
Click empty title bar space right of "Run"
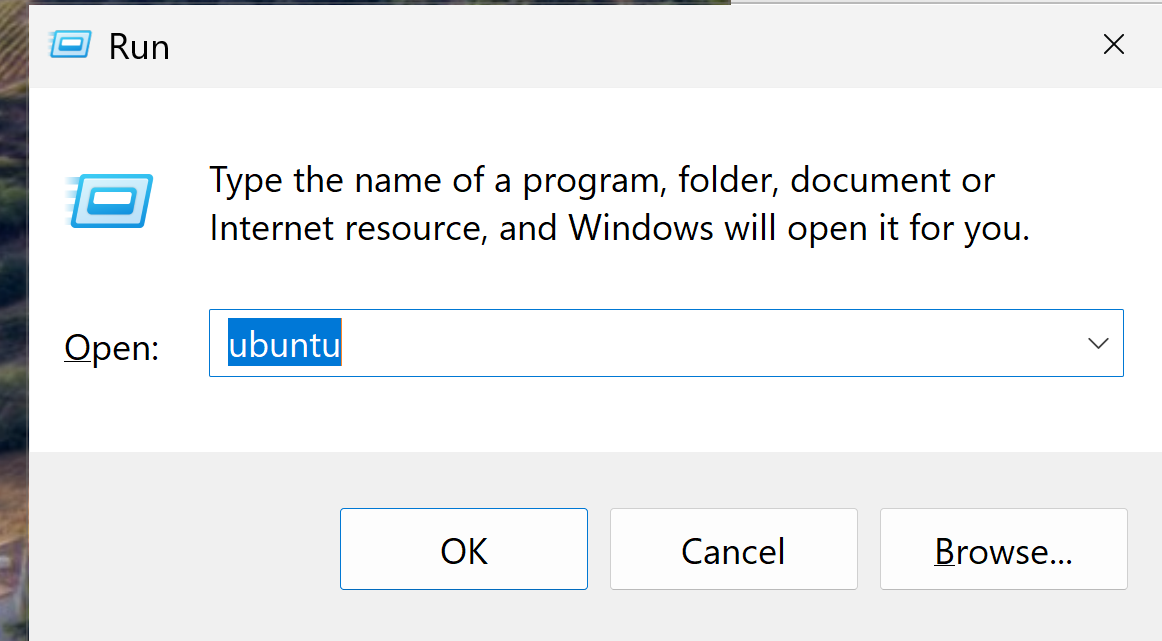[x=600, y=45]
